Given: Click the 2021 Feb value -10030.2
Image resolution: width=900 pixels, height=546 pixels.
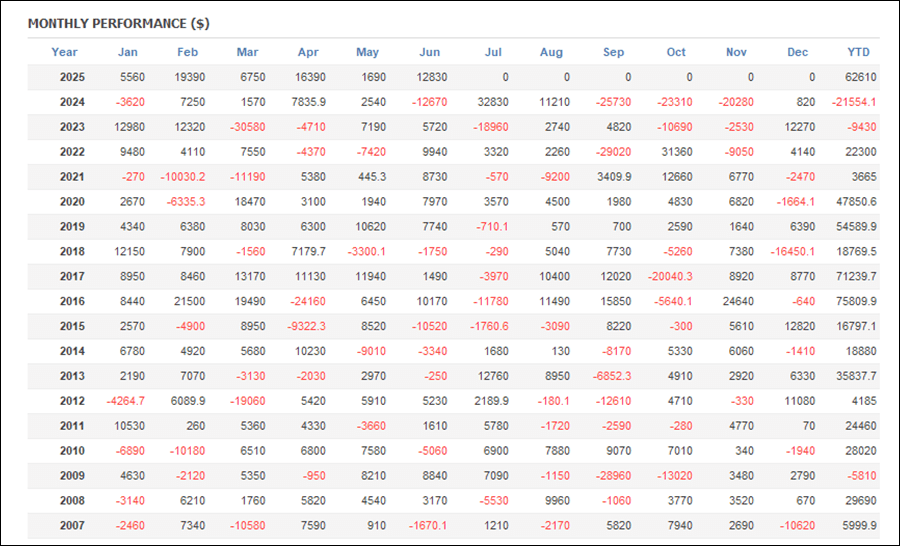Looking at the screenshot, I should 183,177.
